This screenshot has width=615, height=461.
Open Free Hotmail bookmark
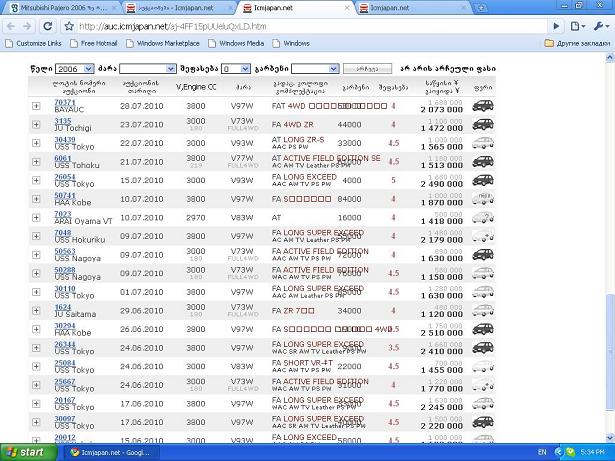94,43
